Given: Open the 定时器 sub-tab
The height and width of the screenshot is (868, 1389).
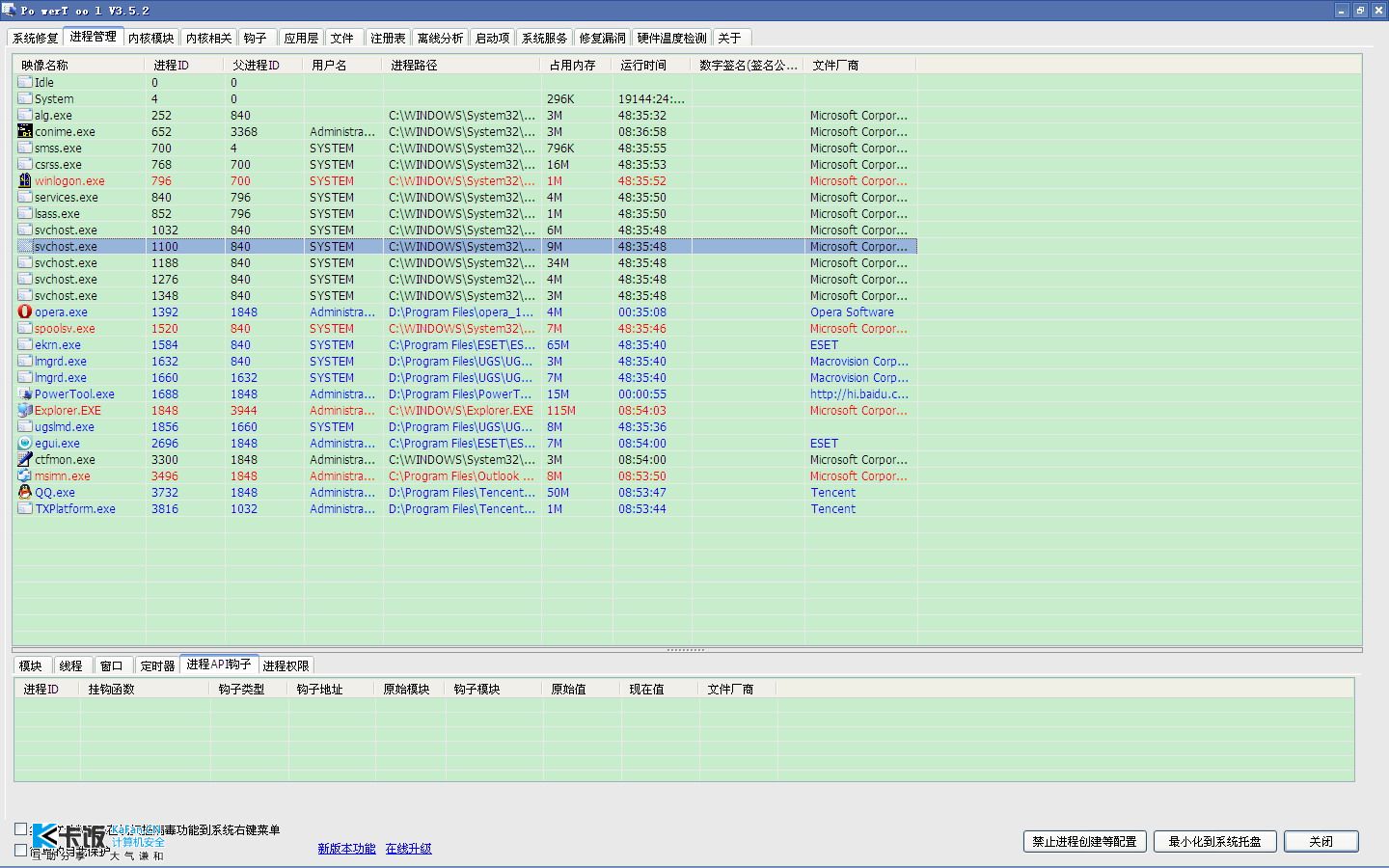Looking at the screenshot, I should click(157, 665).
